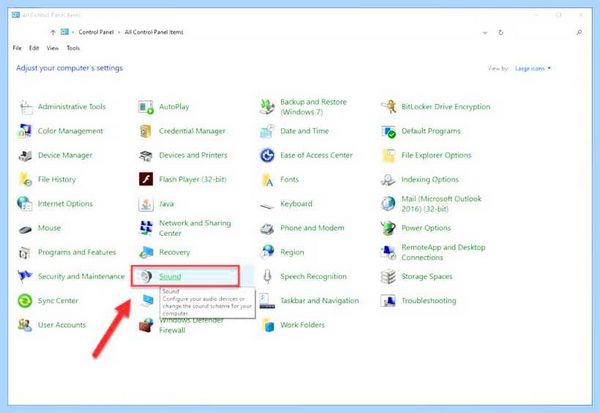This screenshot has width=600, height=413.
Task: Open Windows Defender Firewall icon
Action: click(x=146, y=325)
